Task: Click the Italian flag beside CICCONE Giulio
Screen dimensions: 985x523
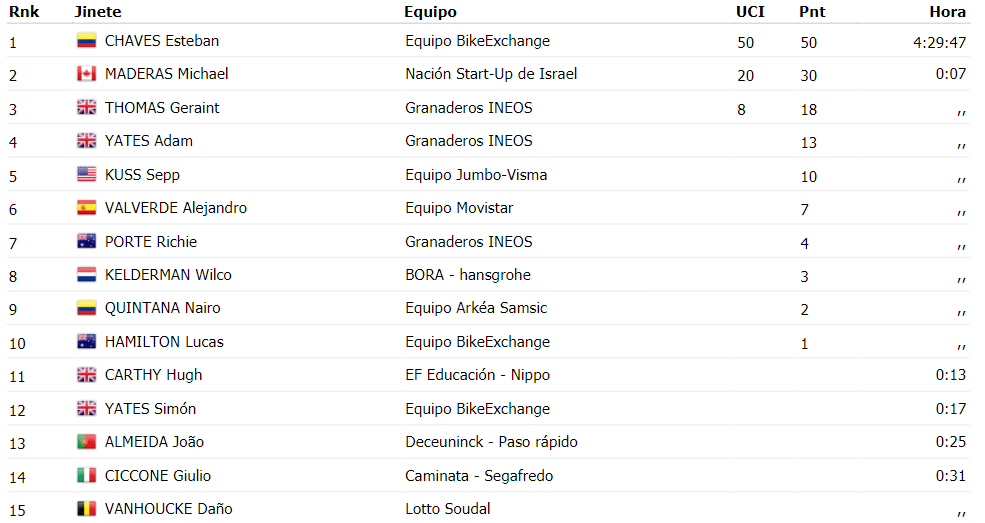Action: point(86,476)
